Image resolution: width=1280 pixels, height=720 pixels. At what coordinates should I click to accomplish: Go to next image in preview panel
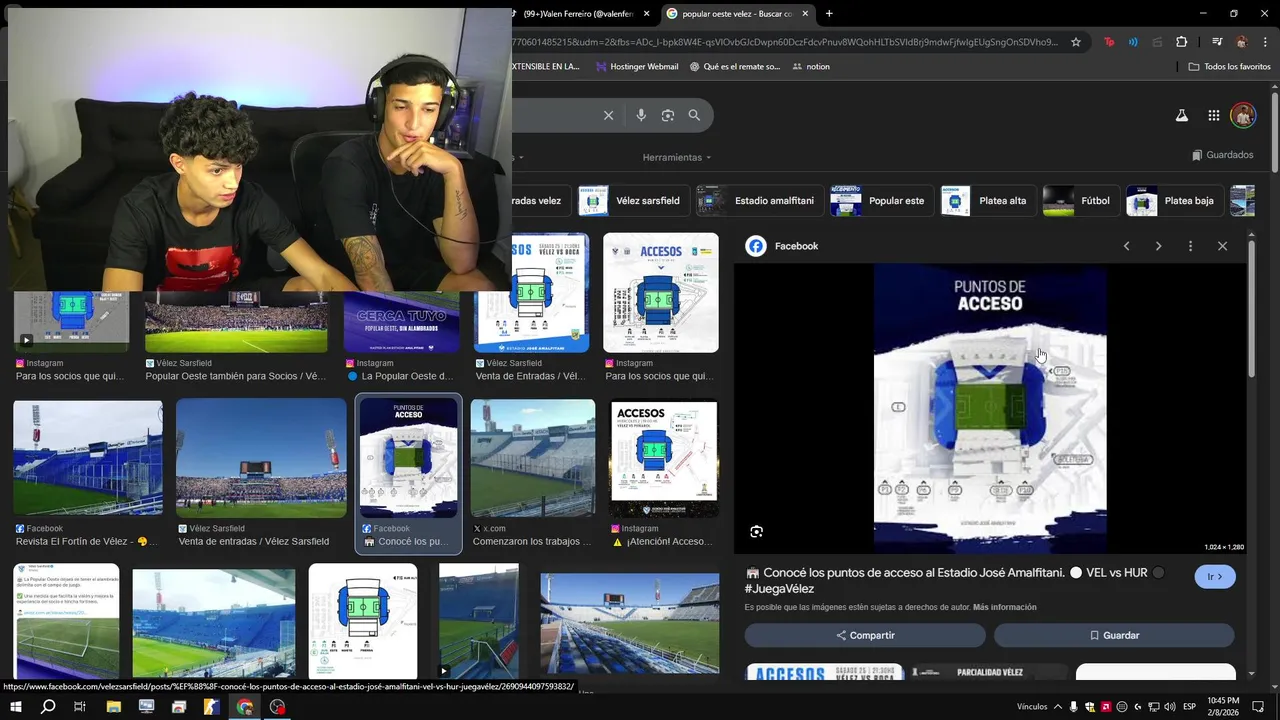(1158, 246)
